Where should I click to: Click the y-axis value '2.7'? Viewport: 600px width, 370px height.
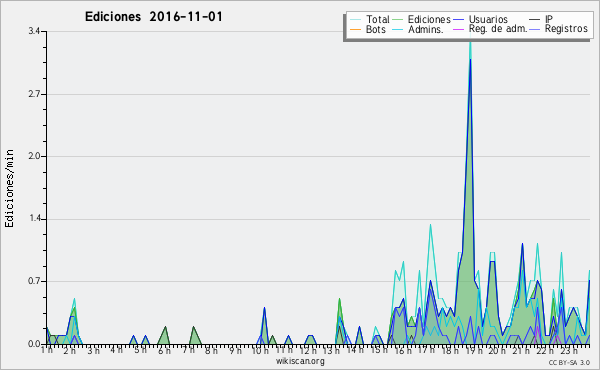pos(34,94)
